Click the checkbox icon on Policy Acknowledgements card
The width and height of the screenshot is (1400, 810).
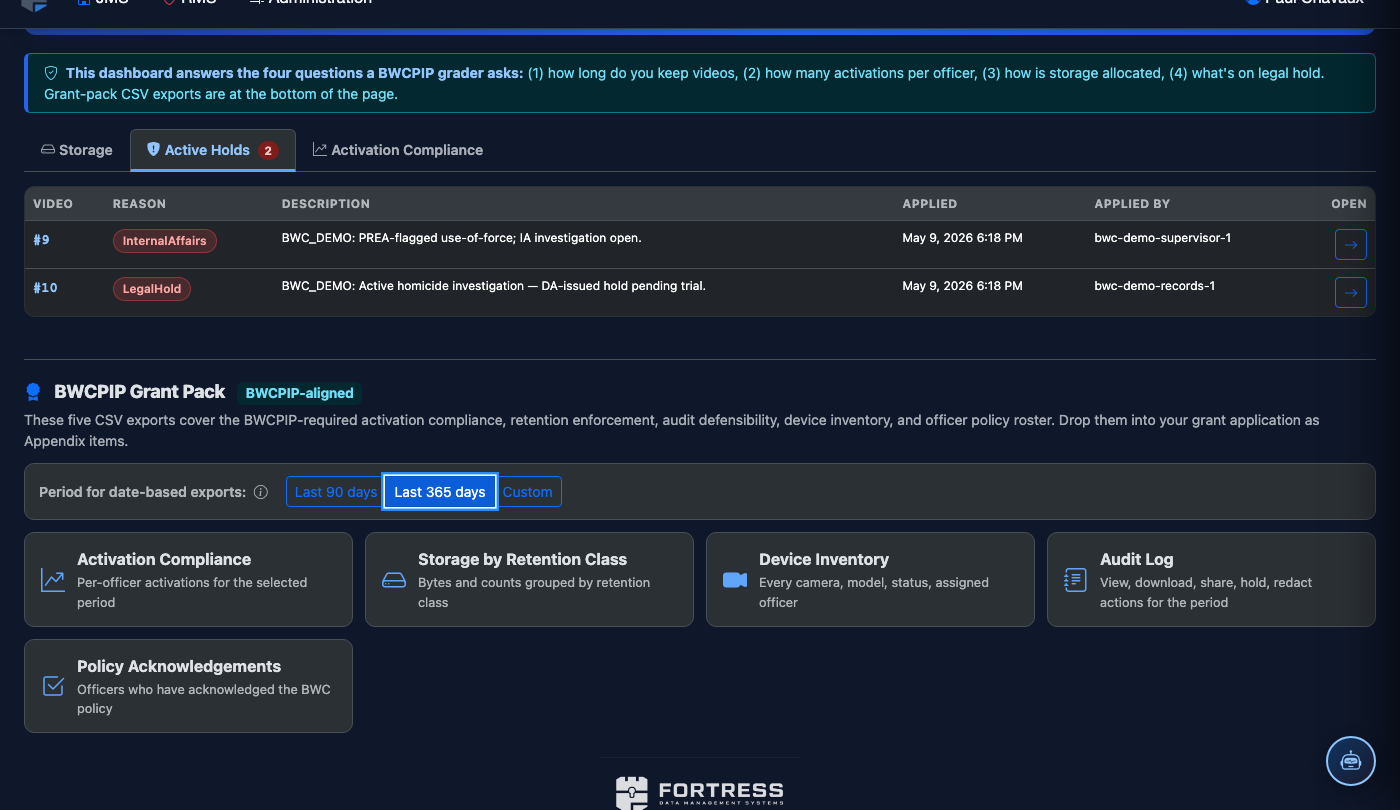53,686
